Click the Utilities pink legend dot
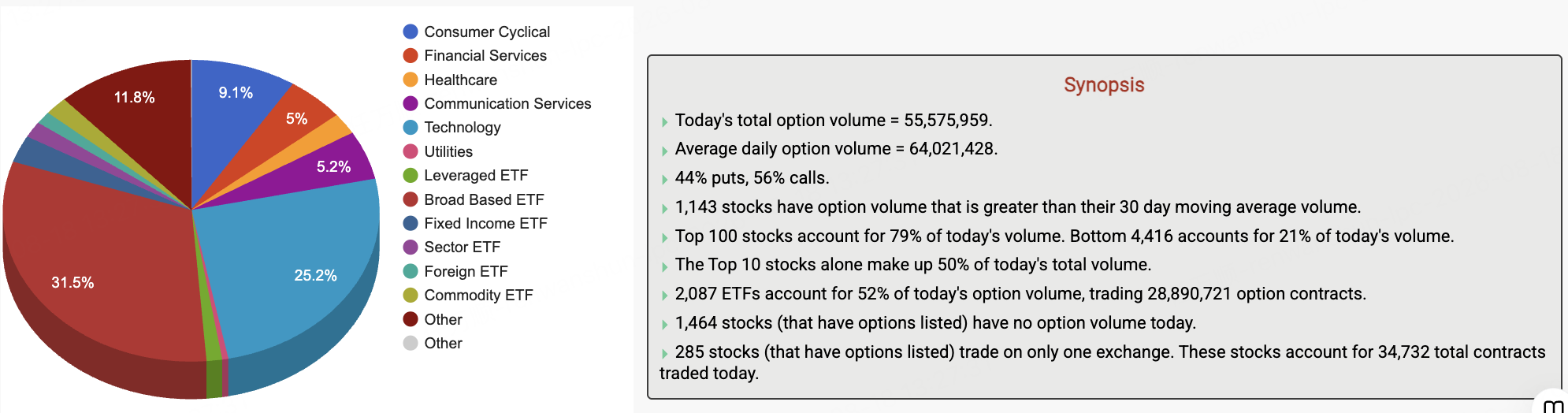 (411, 151)
